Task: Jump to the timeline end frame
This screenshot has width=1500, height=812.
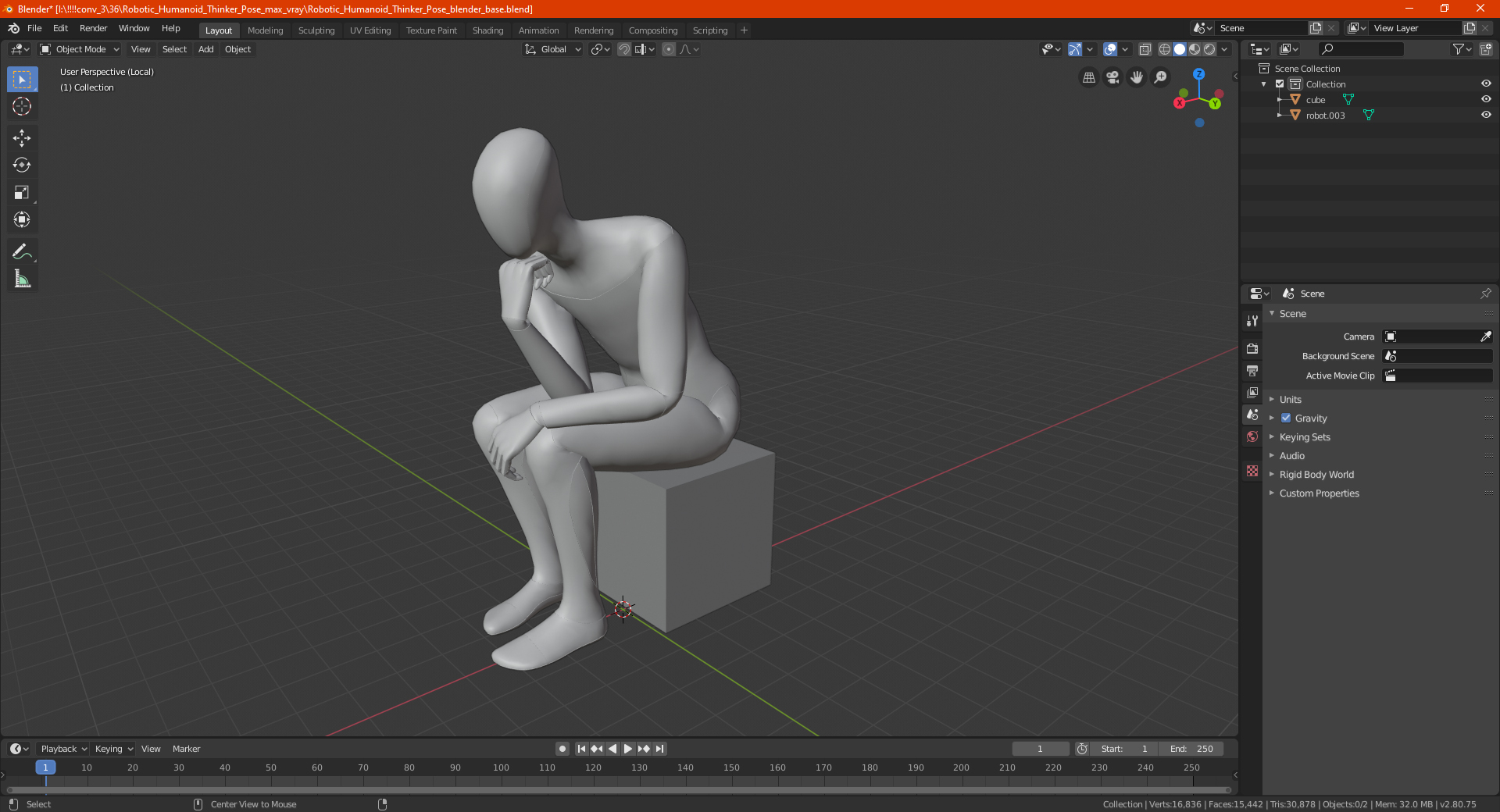Action: coord(659,749)
